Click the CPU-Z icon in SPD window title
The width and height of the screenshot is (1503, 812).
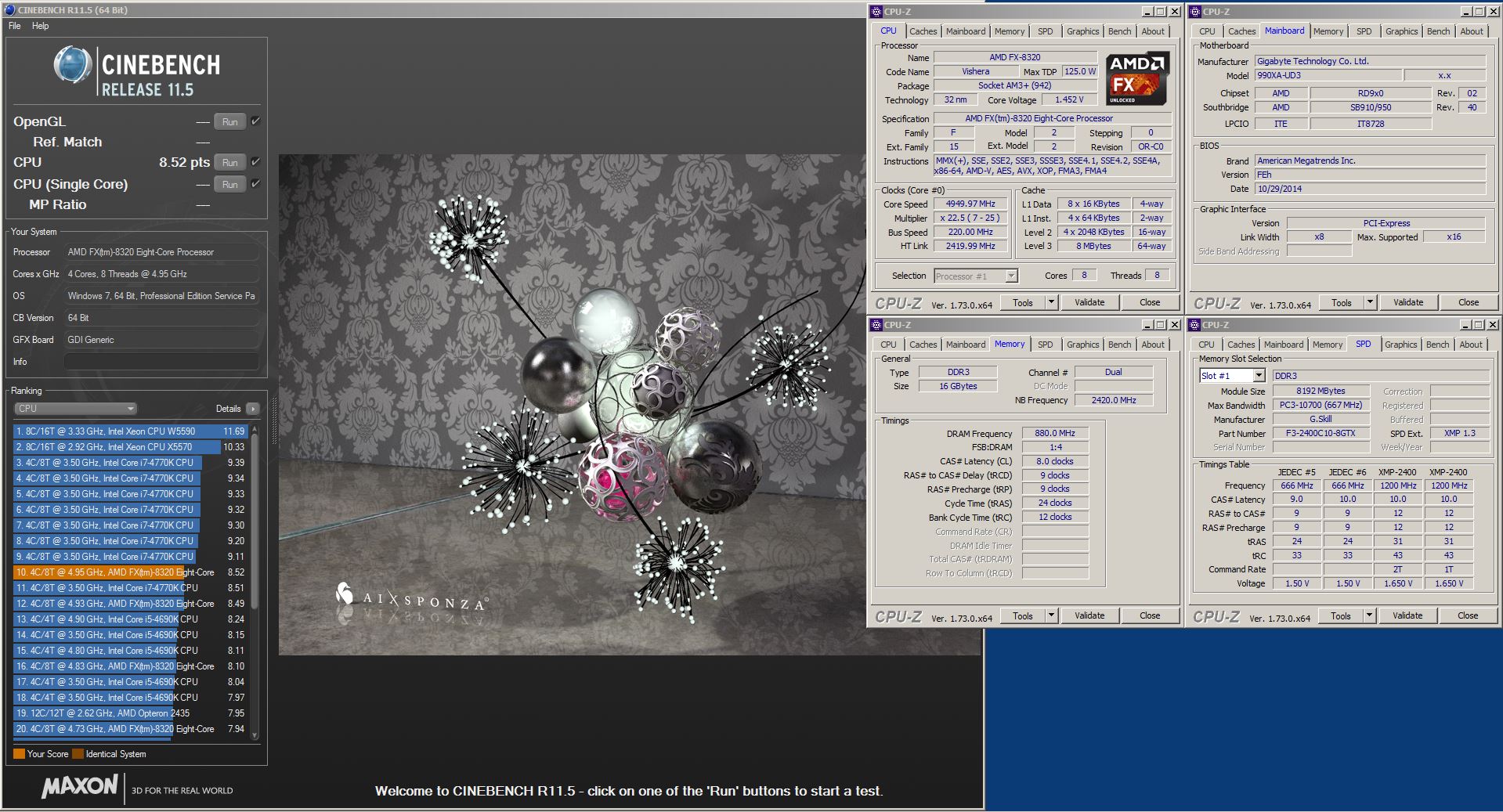[1194, 324]
